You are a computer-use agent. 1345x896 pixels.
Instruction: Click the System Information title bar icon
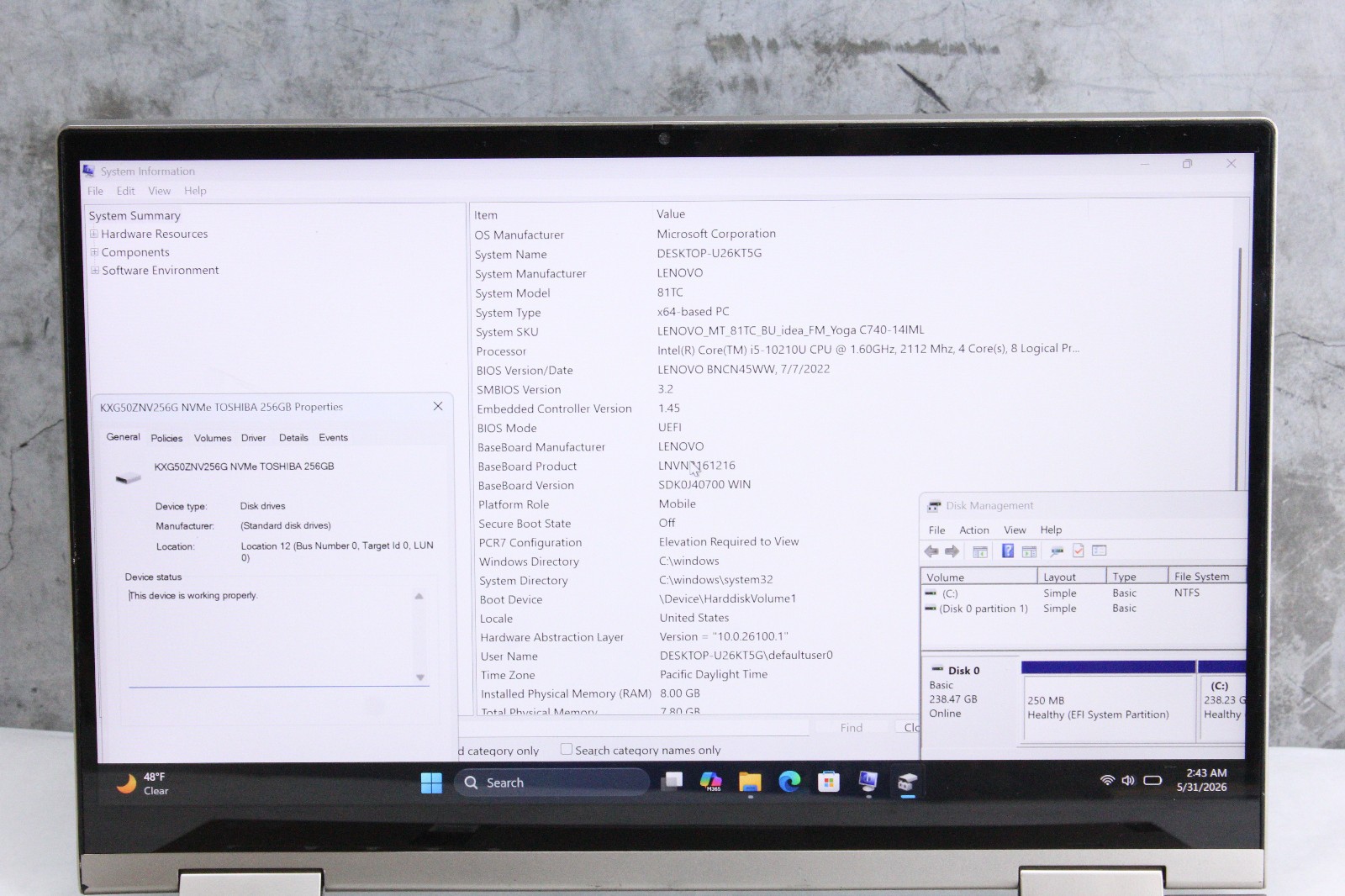[89, 171]
